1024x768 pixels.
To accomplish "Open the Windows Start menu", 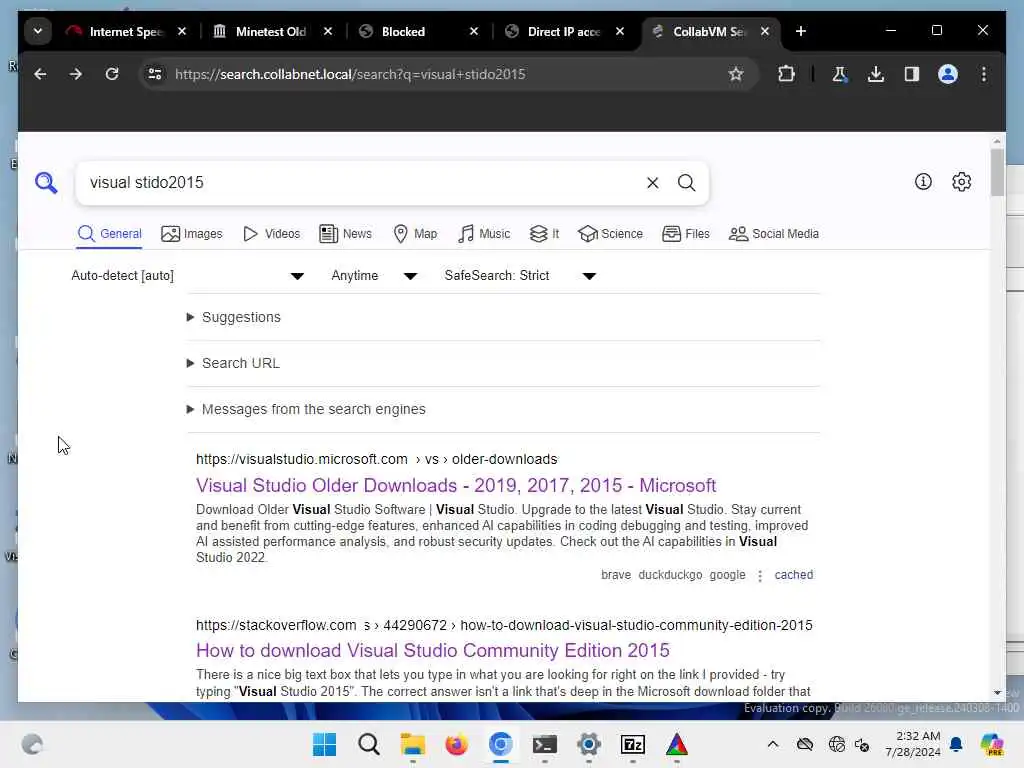I will click(x=324, y=744).
